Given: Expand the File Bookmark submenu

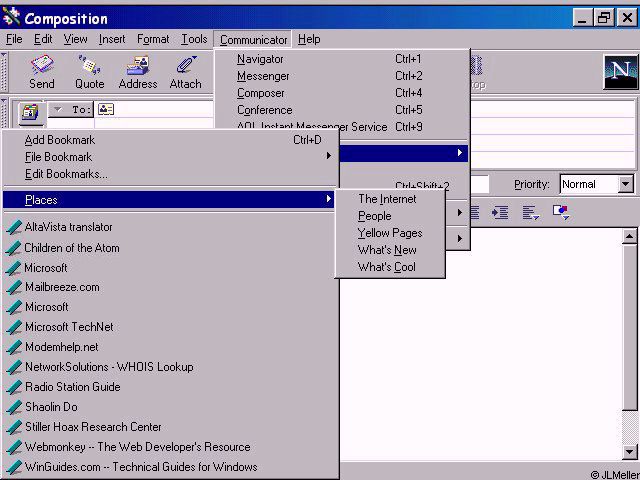Looking at the screenshot, I should point(171,157).
